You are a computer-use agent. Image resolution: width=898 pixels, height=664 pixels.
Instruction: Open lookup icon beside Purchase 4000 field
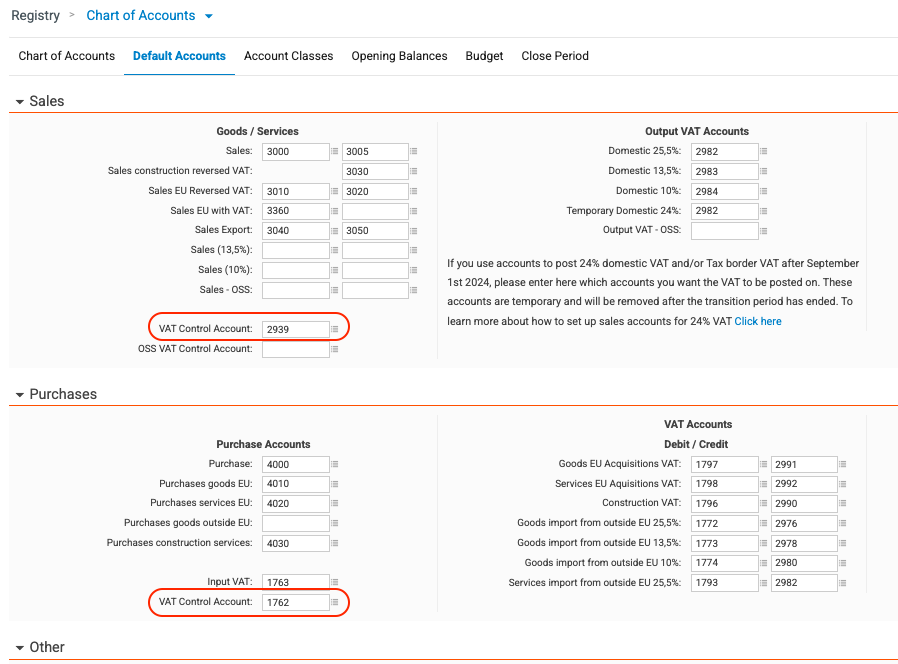[334, 464]
